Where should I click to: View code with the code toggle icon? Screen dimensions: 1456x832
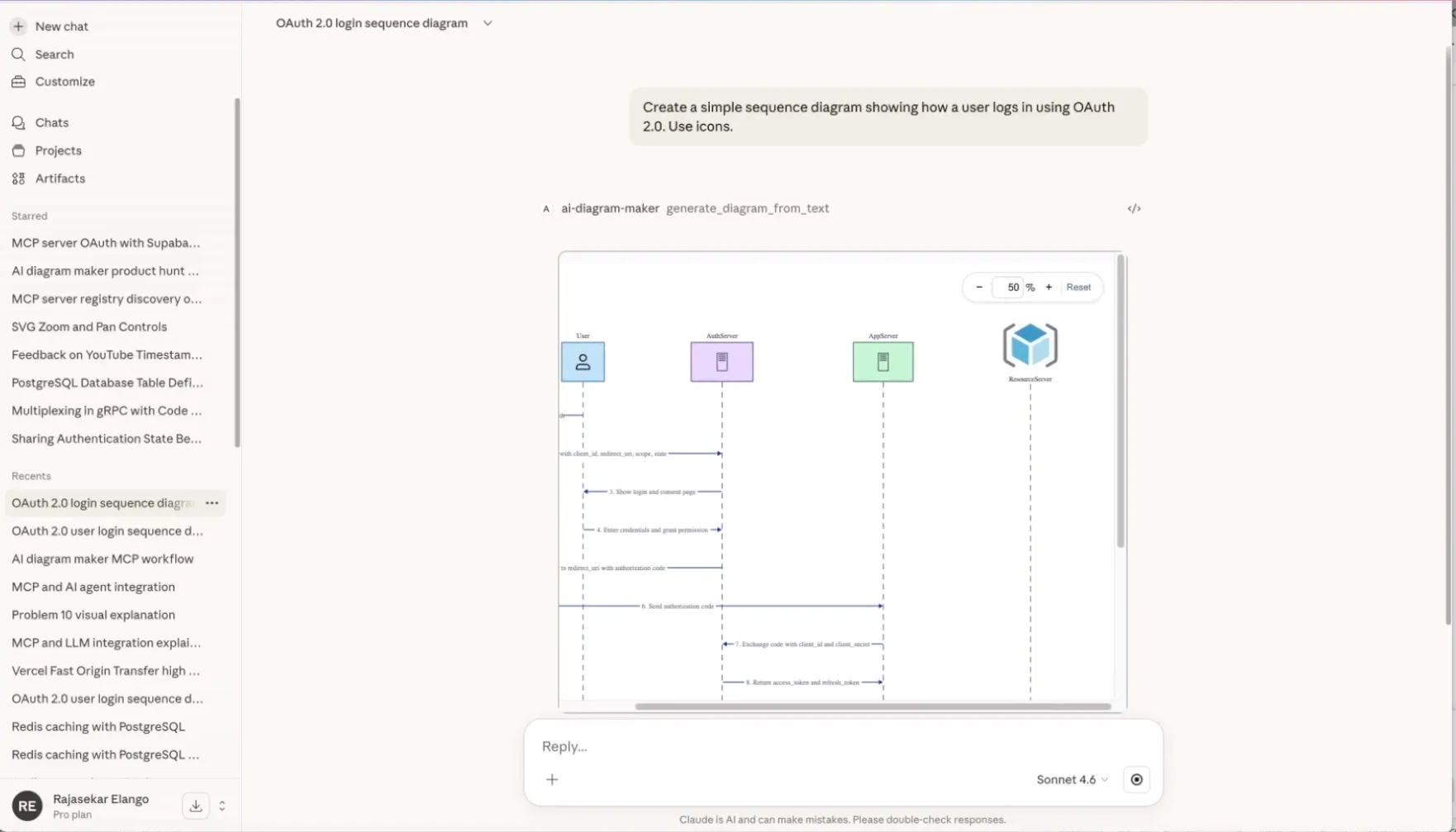tap(1134, 208)
